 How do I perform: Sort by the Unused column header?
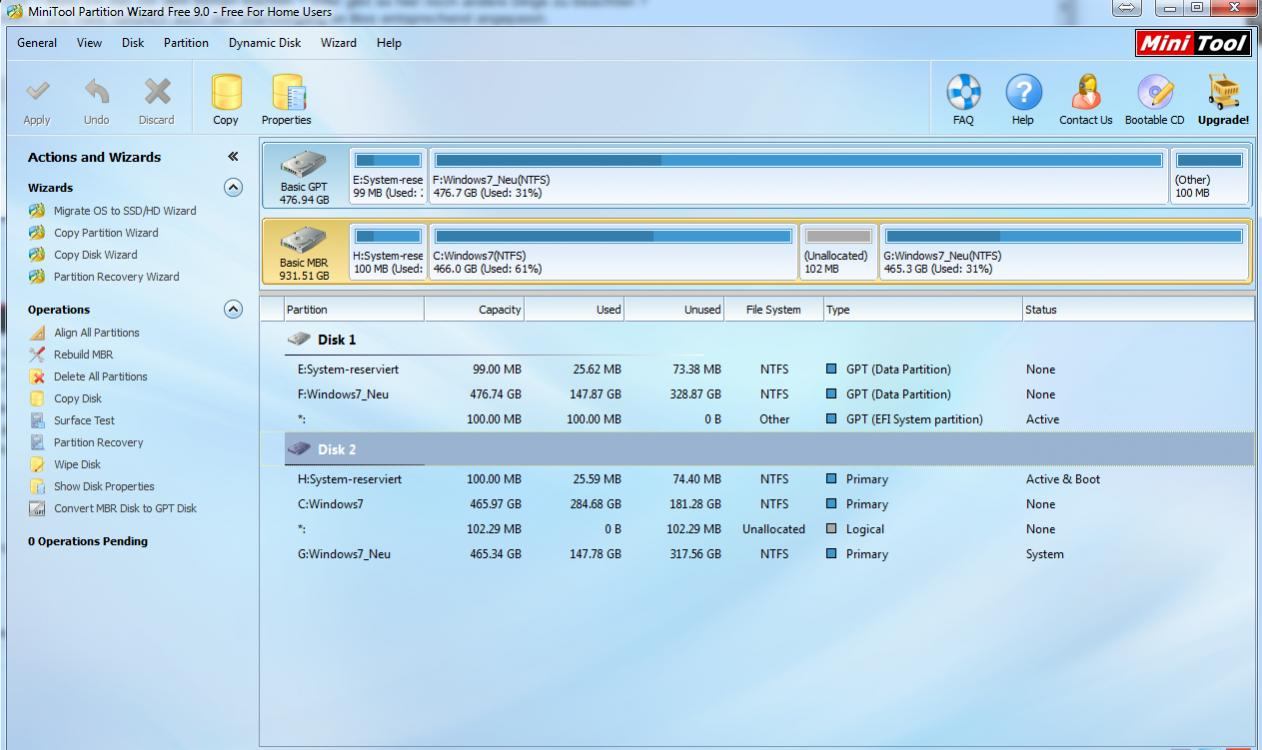[x=673, y=310]
